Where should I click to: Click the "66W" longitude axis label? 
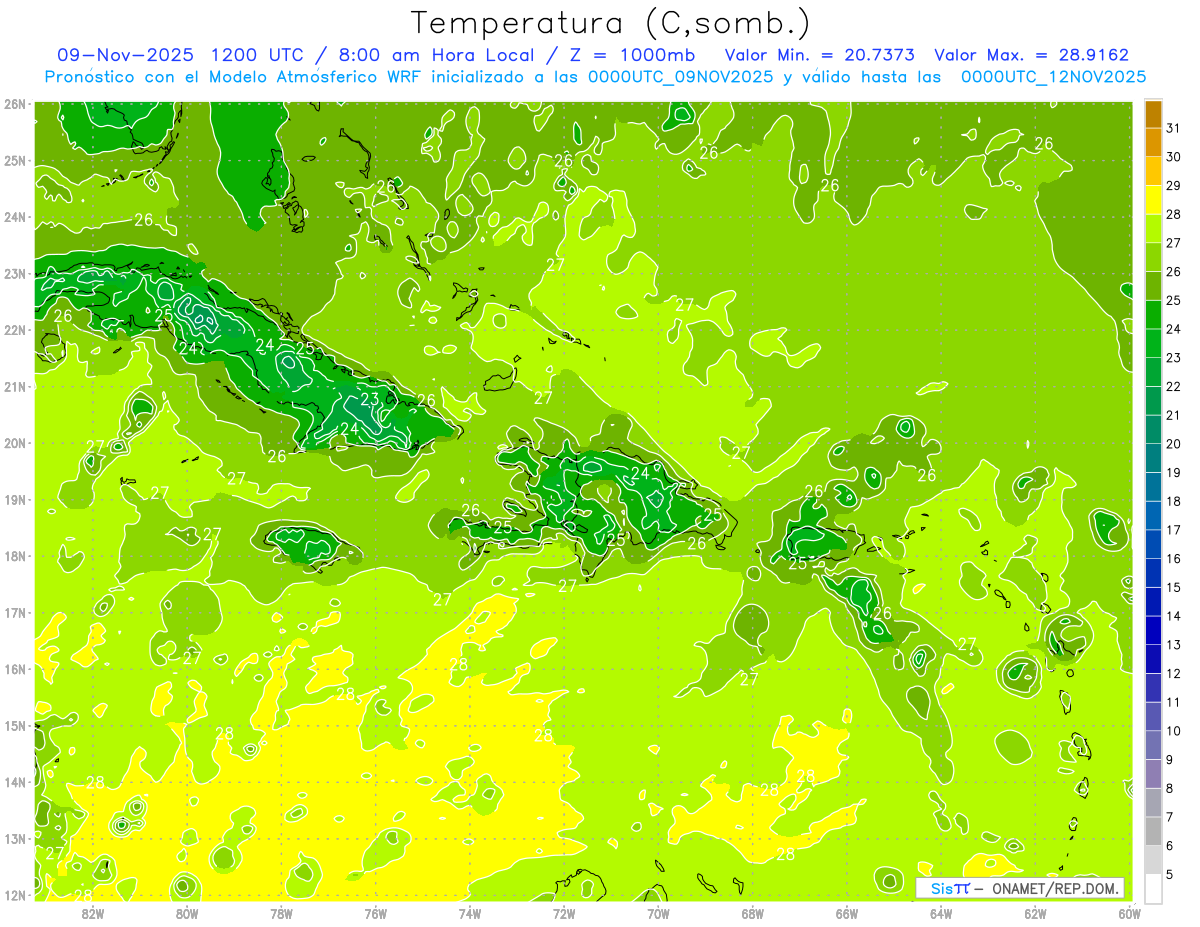pyautogui.click(x=847, y=913)
